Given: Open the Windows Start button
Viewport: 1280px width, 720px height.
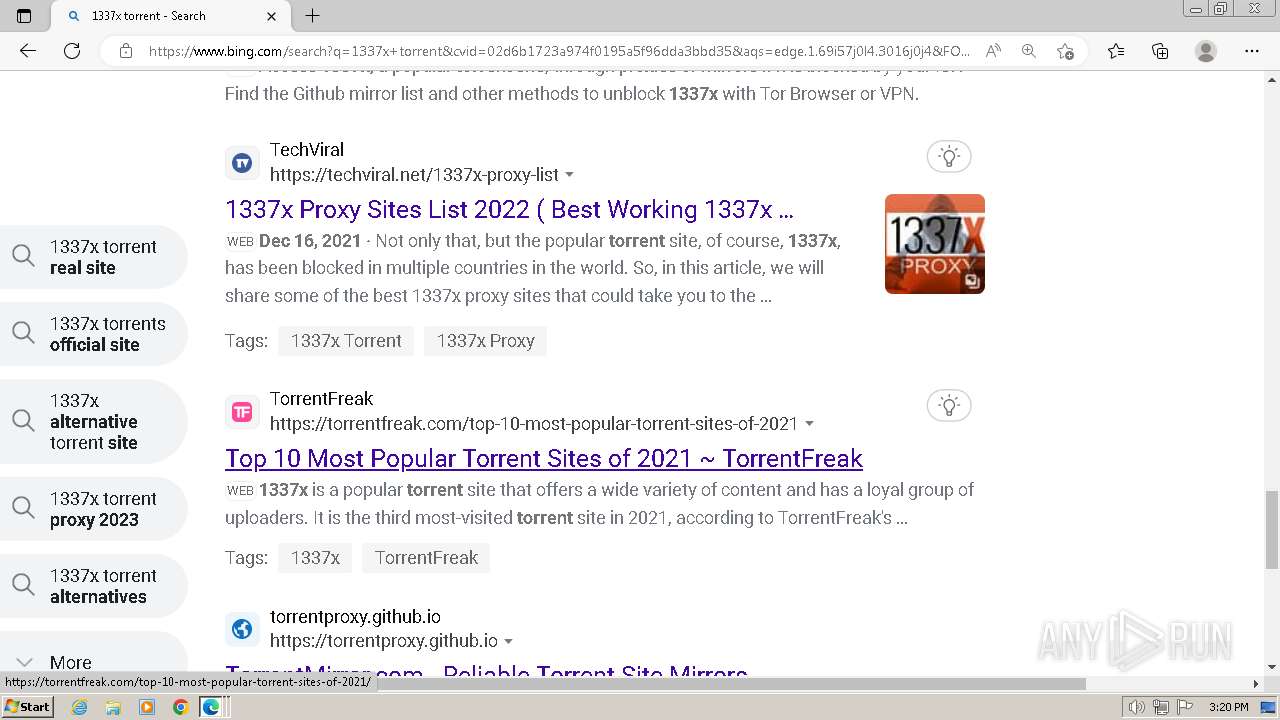Looking at the screenshot, I should coord(28,707).
